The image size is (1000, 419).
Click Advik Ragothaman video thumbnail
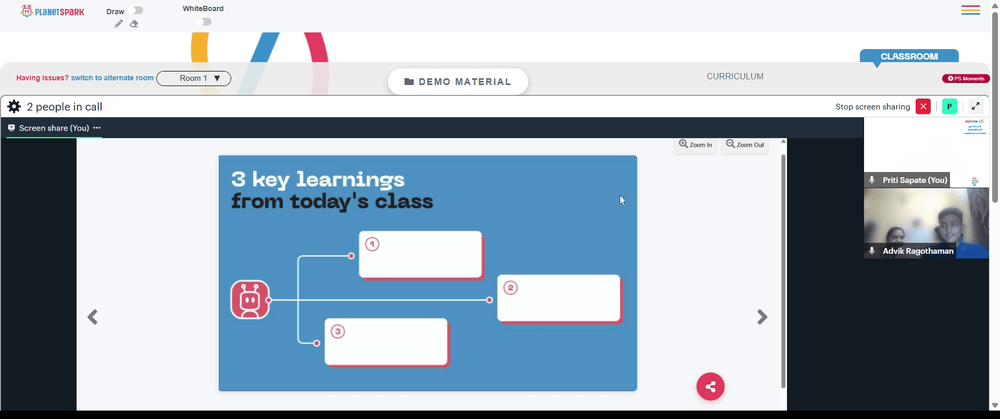pyautogui.click(x=926, y=223)
